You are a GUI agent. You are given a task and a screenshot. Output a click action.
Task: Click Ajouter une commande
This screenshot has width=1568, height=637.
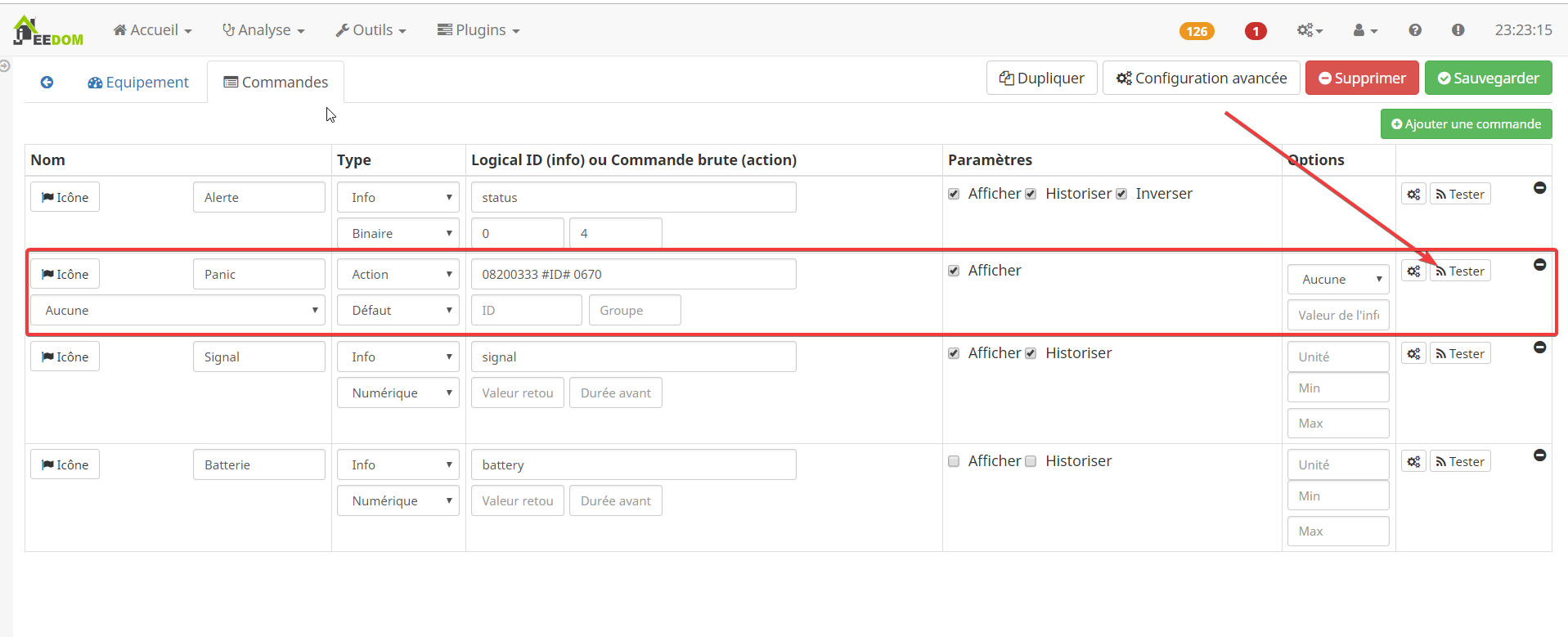click(1466, 124)
